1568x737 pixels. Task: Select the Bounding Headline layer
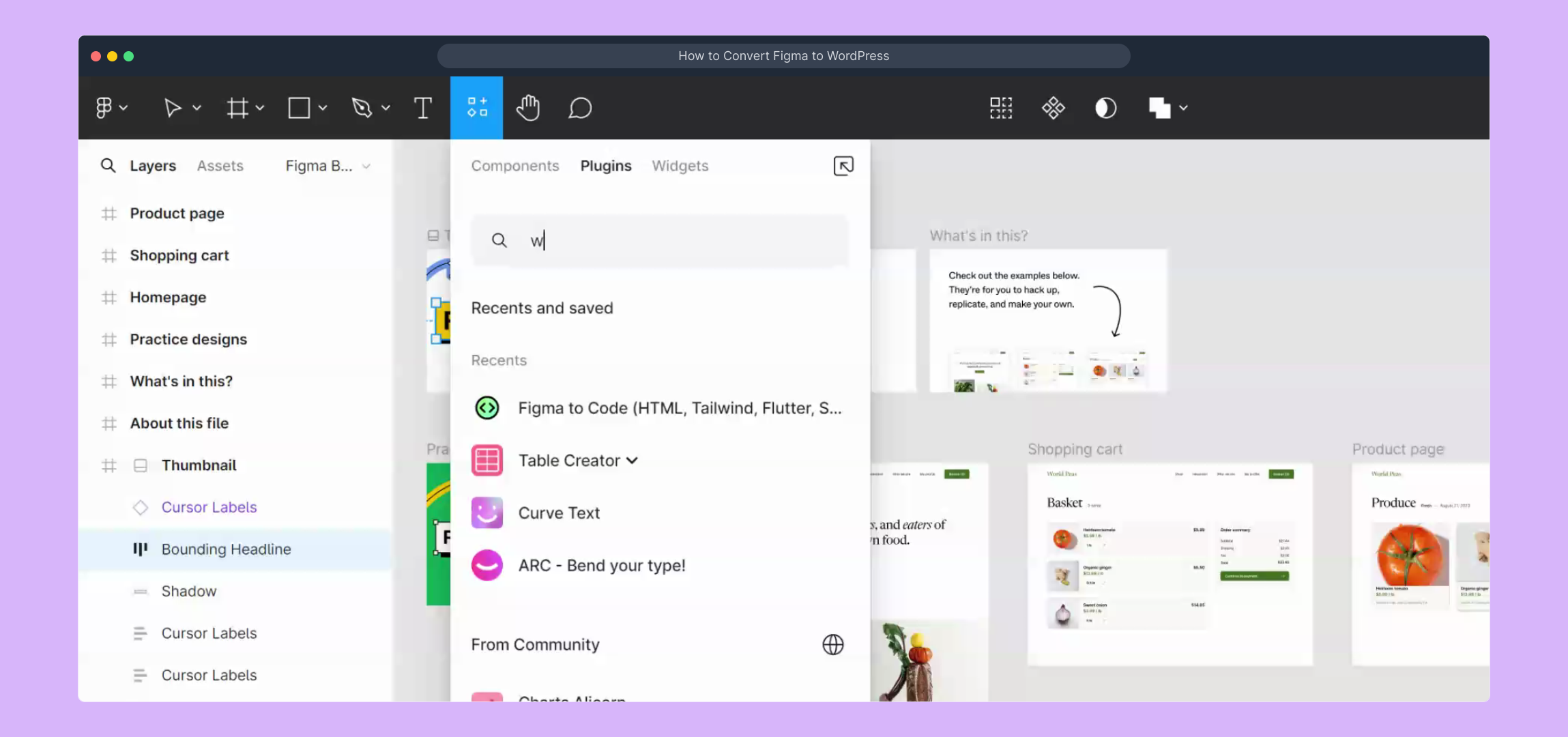[226, 549]
